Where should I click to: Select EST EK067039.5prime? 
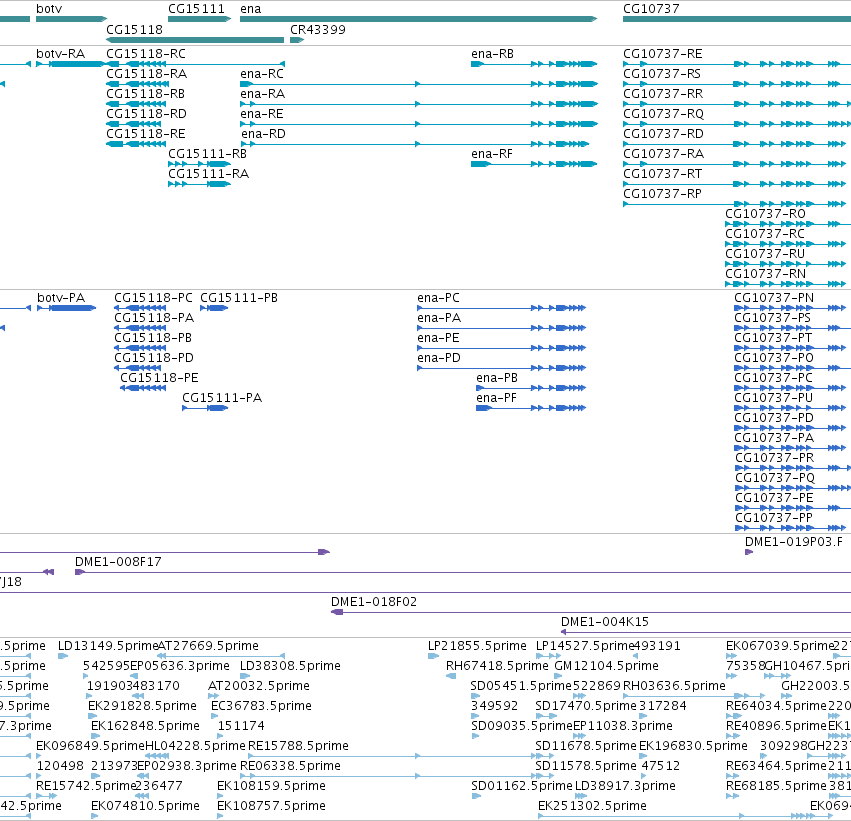(780, 646)
